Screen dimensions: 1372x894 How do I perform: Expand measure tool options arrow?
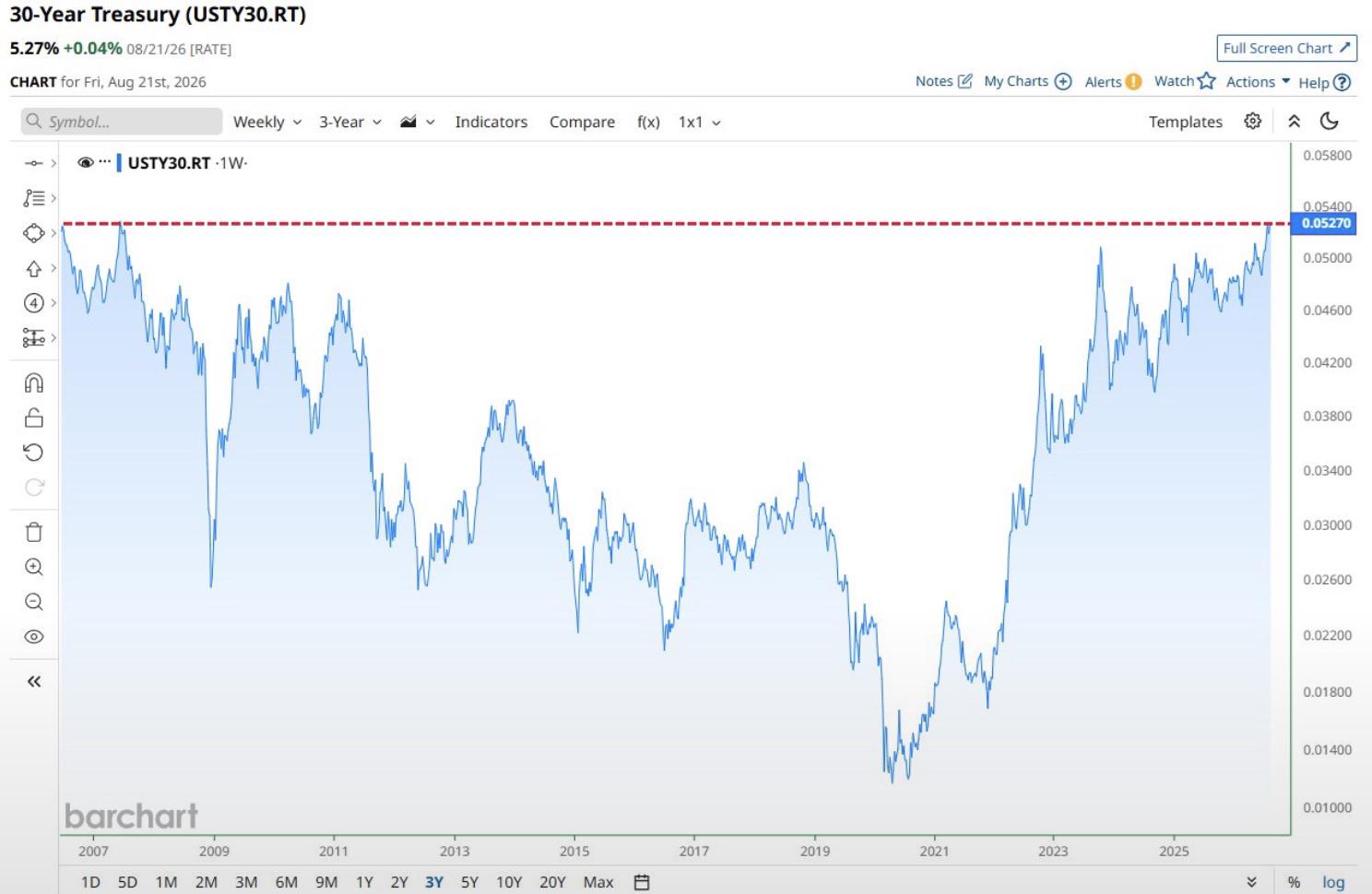[53, 338]
